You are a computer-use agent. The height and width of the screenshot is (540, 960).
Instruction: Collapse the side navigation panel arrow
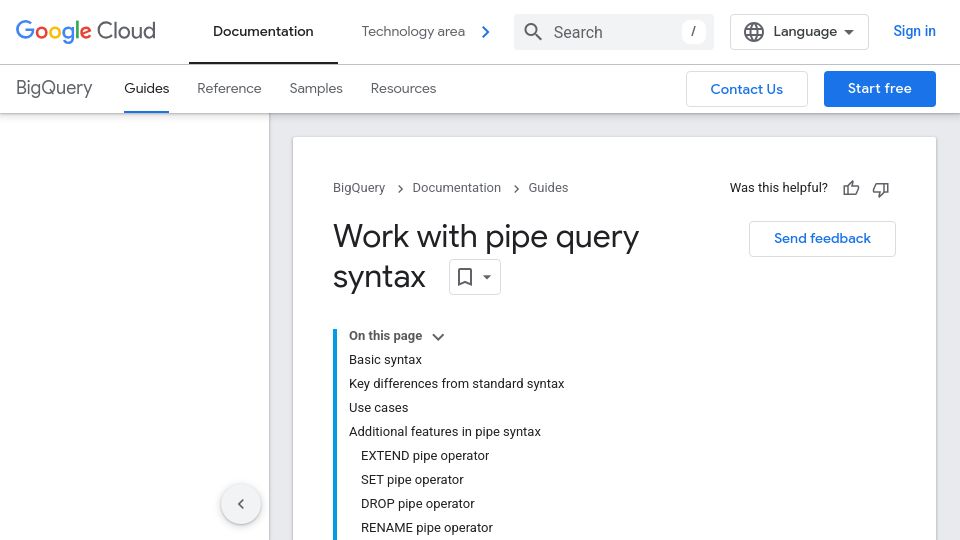coord(241,504)
